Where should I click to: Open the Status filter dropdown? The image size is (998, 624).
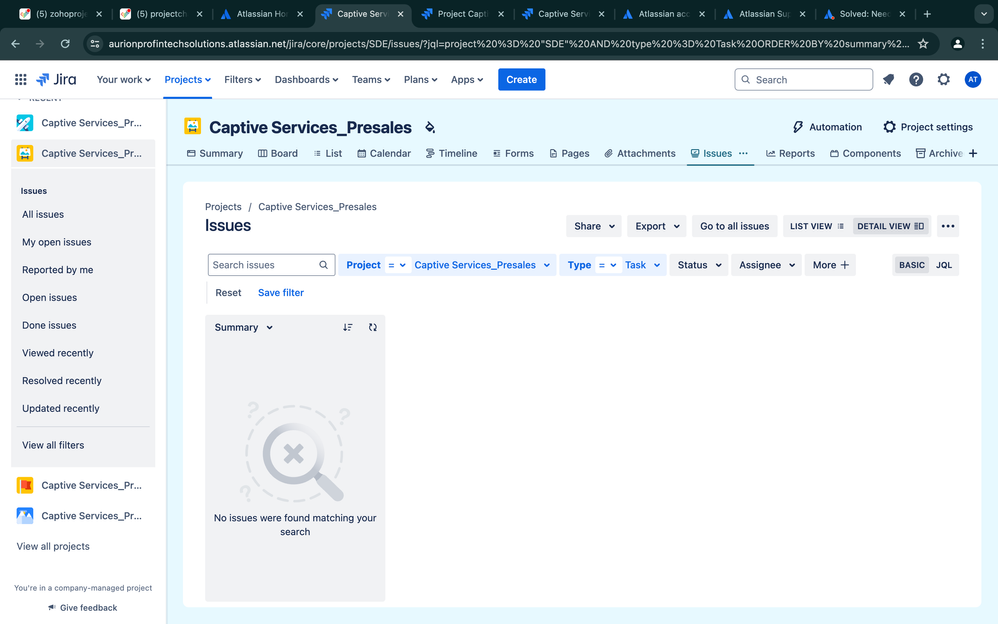[x=699, y=265]
